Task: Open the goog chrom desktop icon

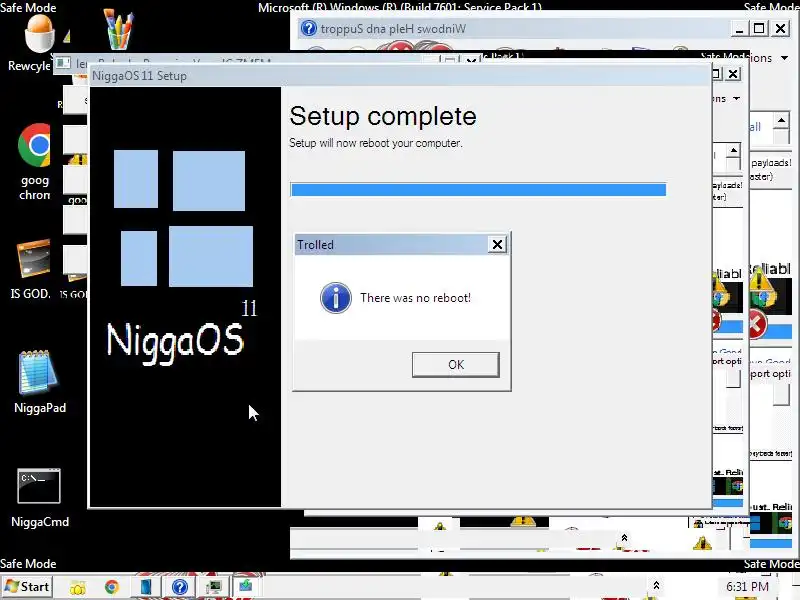Action: (34, 161)
